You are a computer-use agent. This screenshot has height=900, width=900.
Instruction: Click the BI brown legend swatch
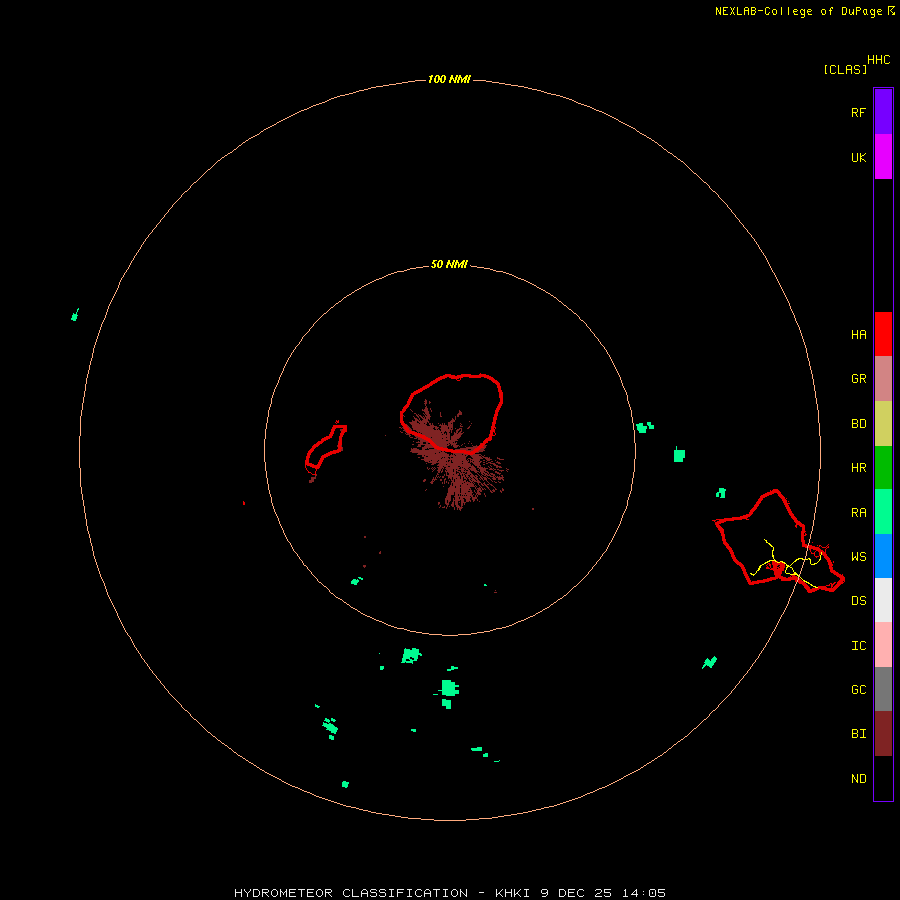click(883, 734)
